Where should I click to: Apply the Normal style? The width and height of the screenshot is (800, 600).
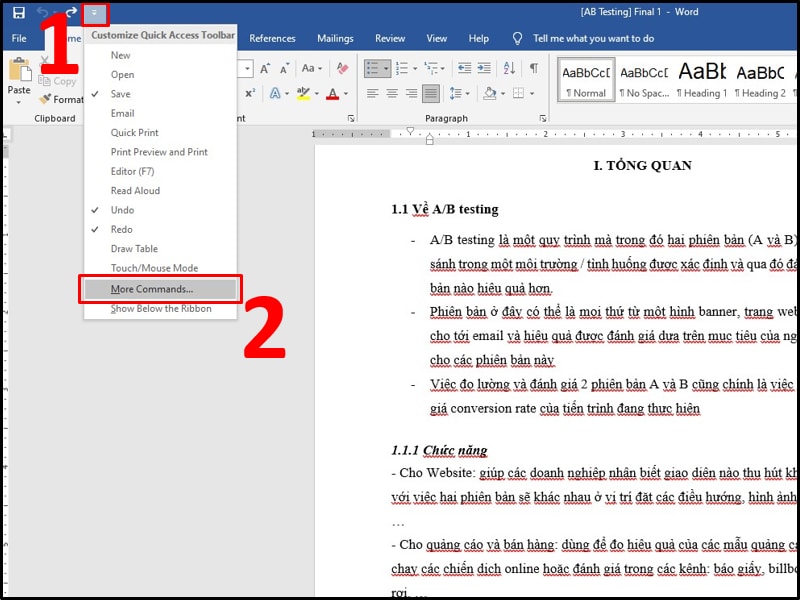pyautogui.click(x=586, y=80)
